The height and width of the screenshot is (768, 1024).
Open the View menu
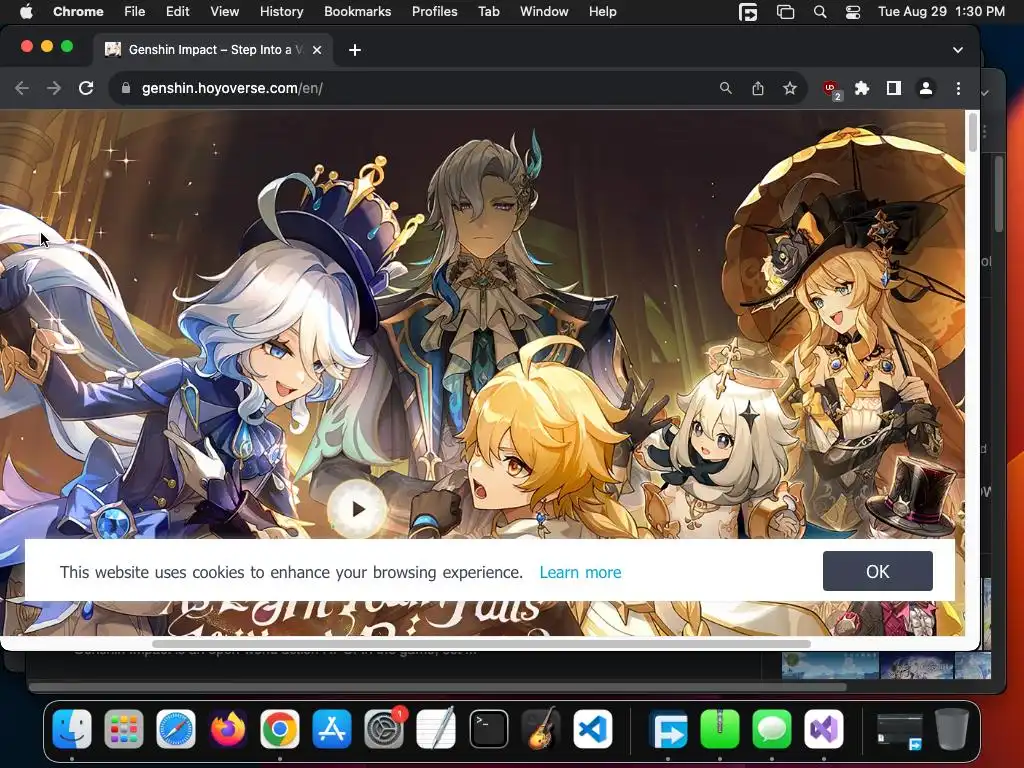[x=225, y=12]
